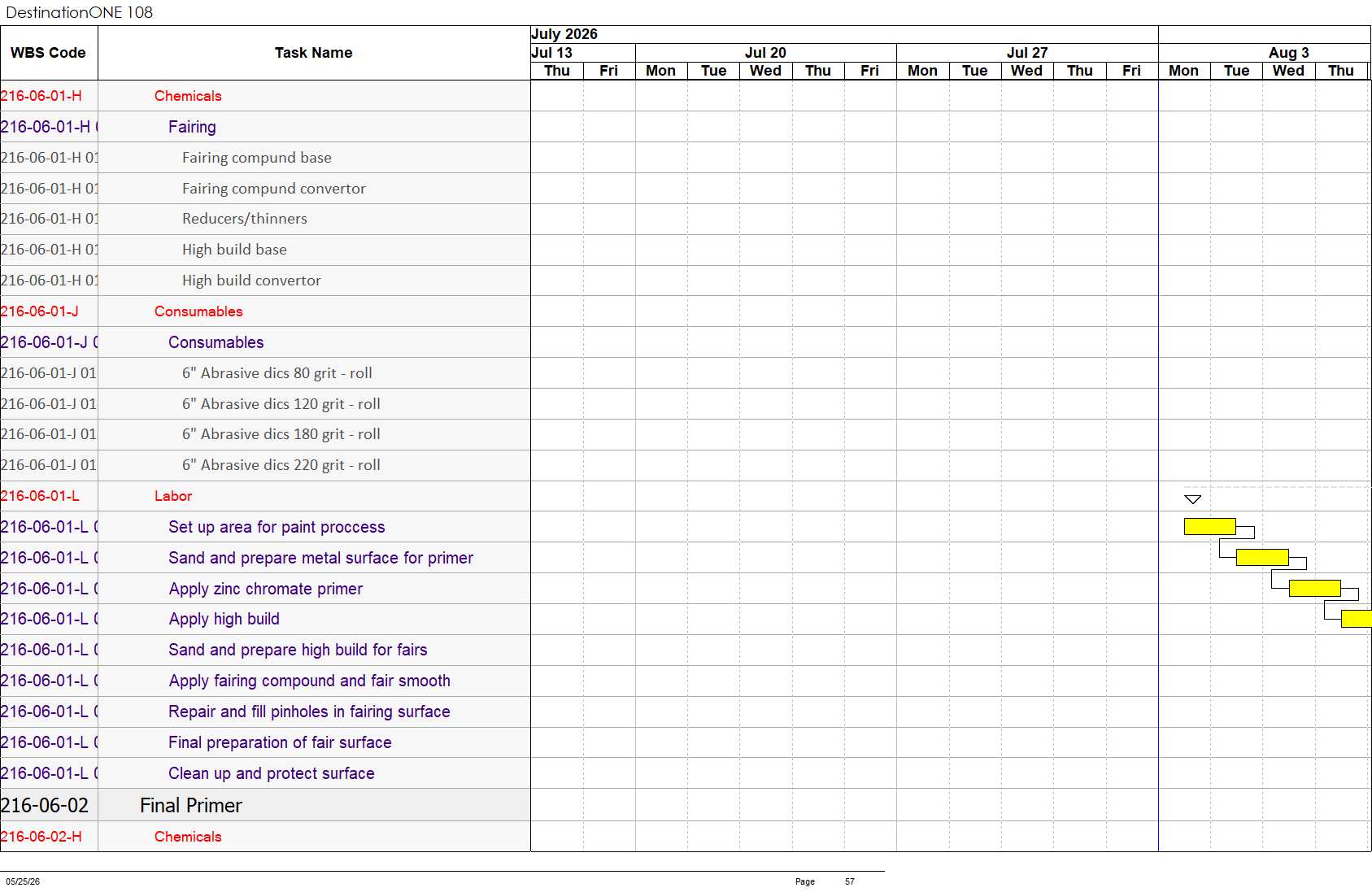Viewport: 1372px width, 892px height.
Task: Click the Fri header under Jul 13
Action: click(609, 71)
